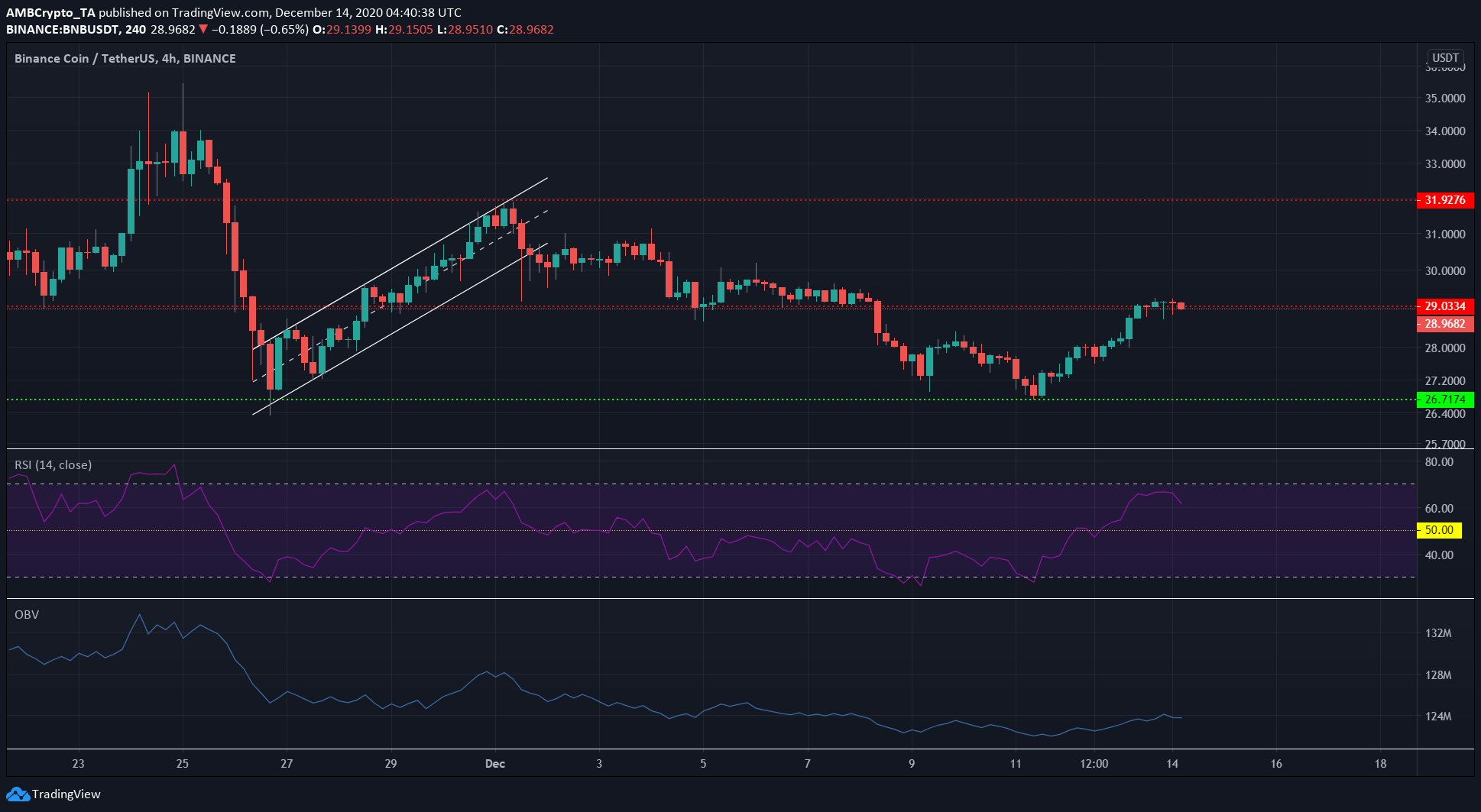The image size is (1481, 812).
Task: Select the red 29.0334 price level label
Action: click(x=1445, y=306)
